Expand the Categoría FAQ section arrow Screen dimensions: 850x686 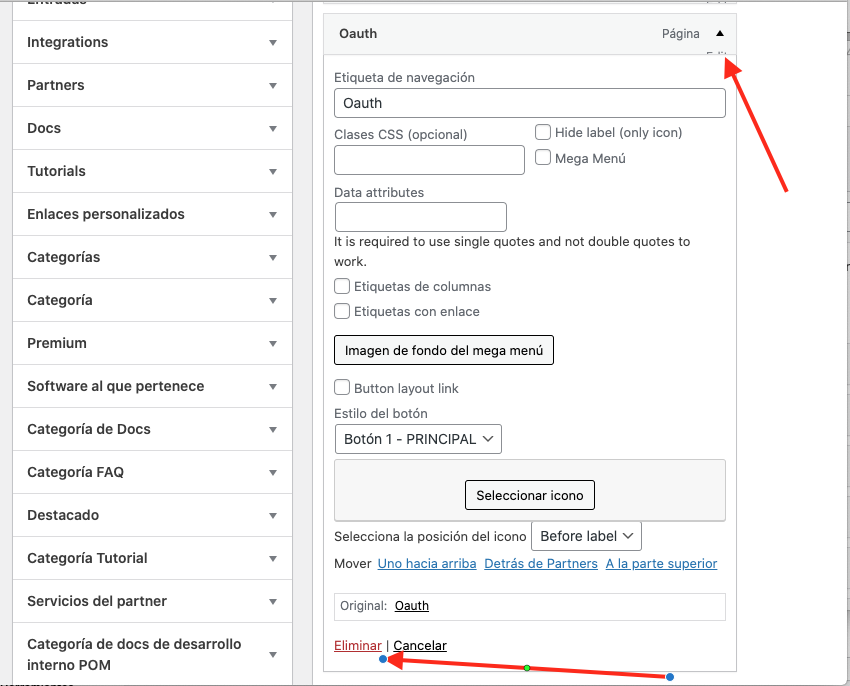click(x=272, y=473)
